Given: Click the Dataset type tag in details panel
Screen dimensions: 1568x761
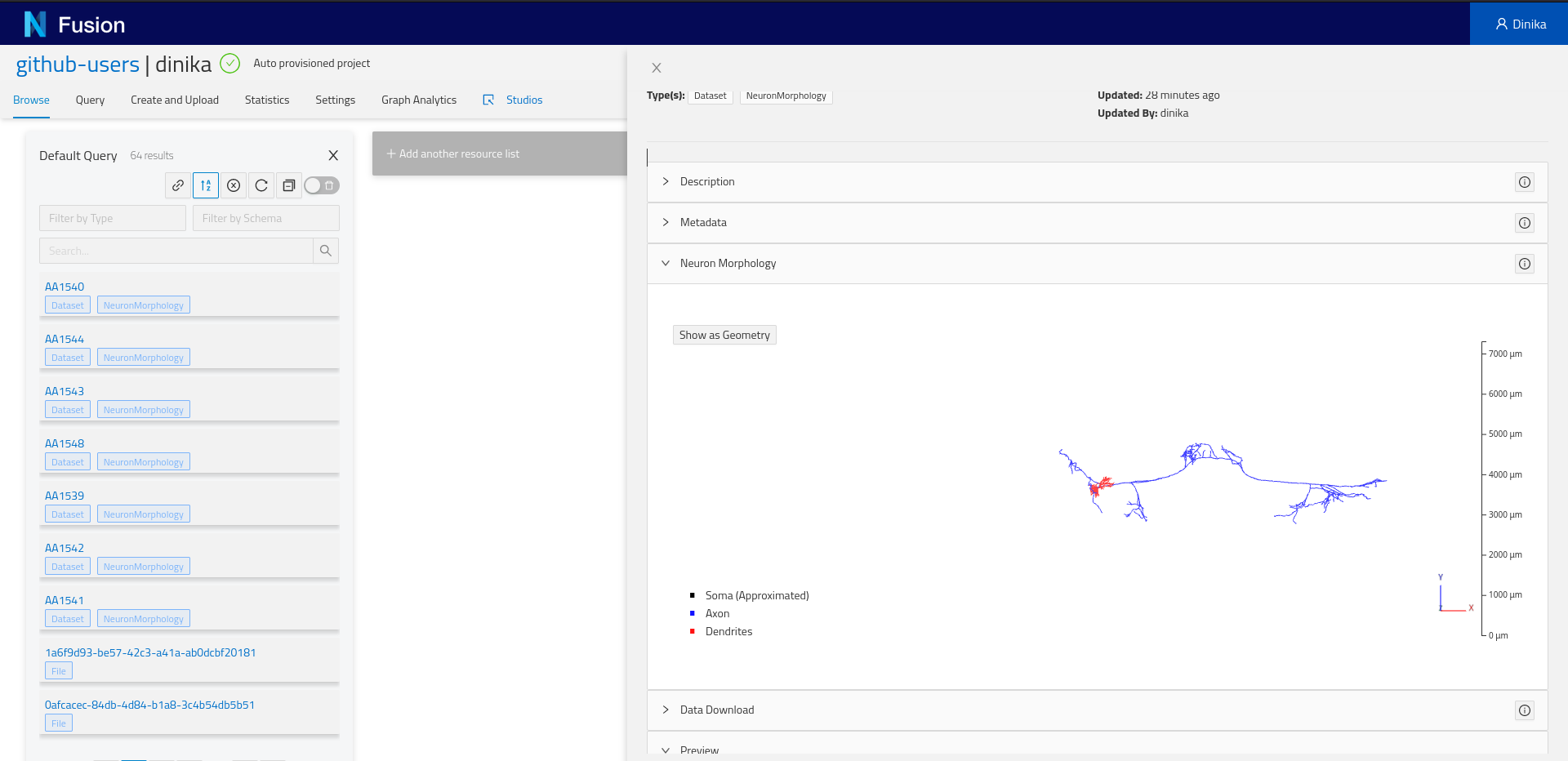Looking at the screenshot, I should [x=710, y=96].
